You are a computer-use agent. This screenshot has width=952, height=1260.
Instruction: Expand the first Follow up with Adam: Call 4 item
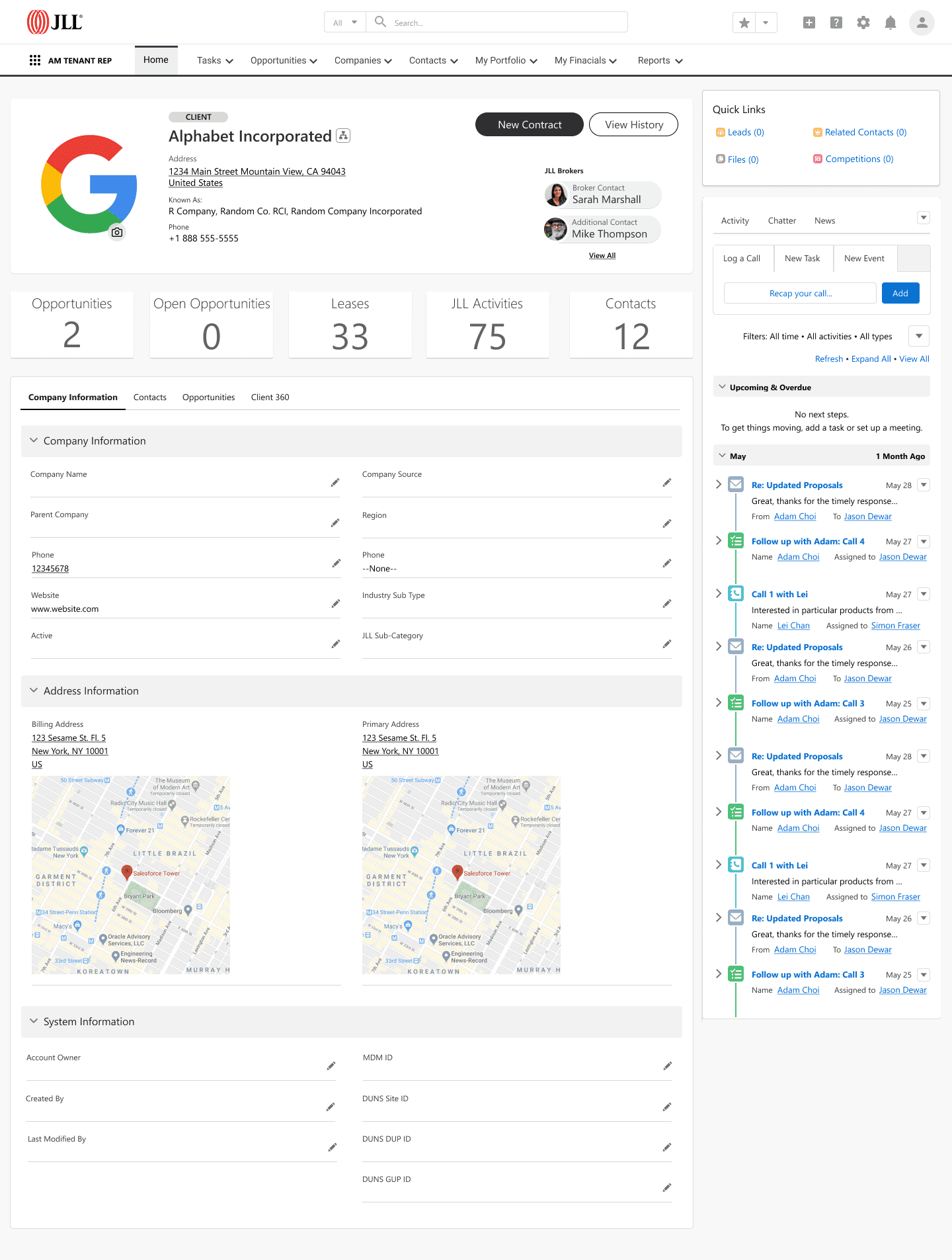pyautogui.click(x=719, y=540)
